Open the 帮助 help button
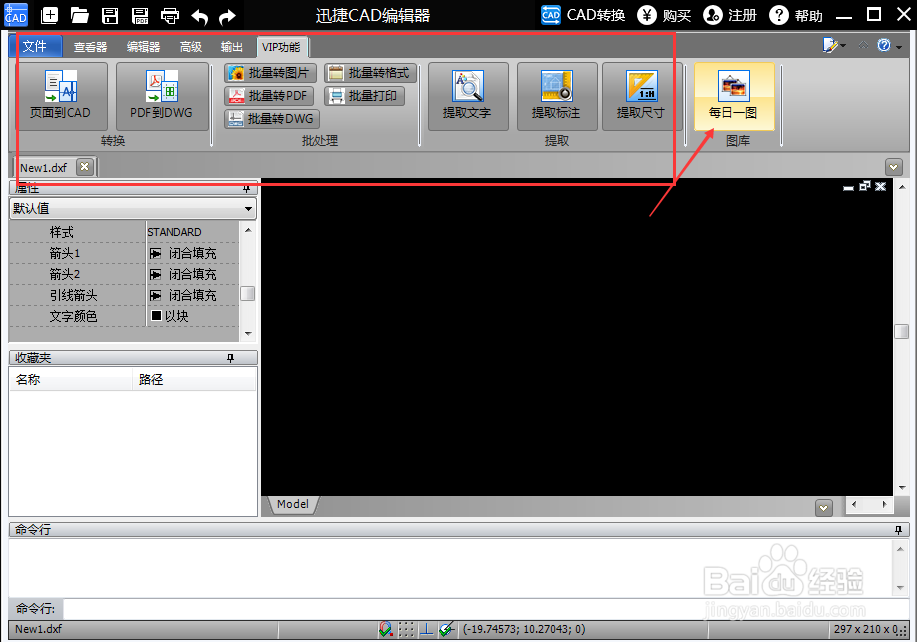The image size is (917, 642). (x=796, y=15)
